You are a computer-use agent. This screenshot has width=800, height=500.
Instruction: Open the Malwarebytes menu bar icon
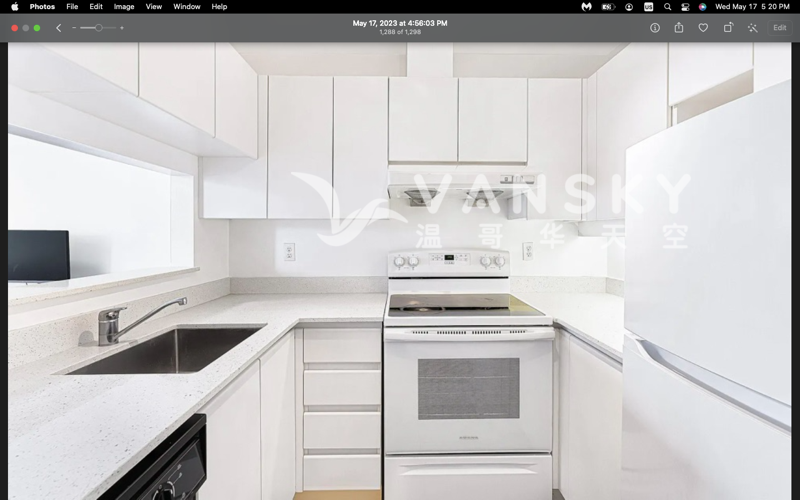coord(586,6)
